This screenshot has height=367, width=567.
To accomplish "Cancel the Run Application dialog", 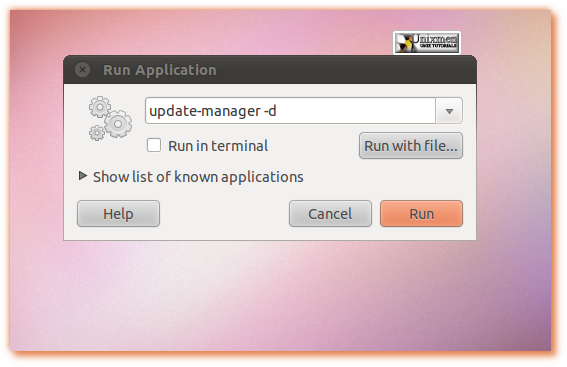I will (x=330, y=214).
